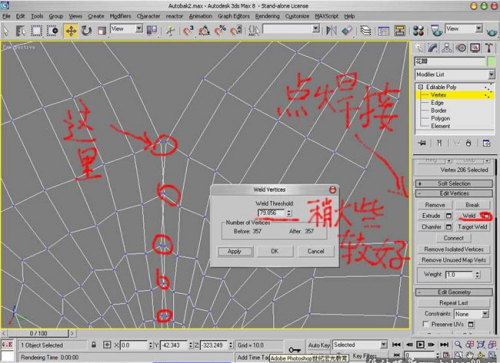
Task: Open the Material Editor icon
Action: tap(418, 31)
